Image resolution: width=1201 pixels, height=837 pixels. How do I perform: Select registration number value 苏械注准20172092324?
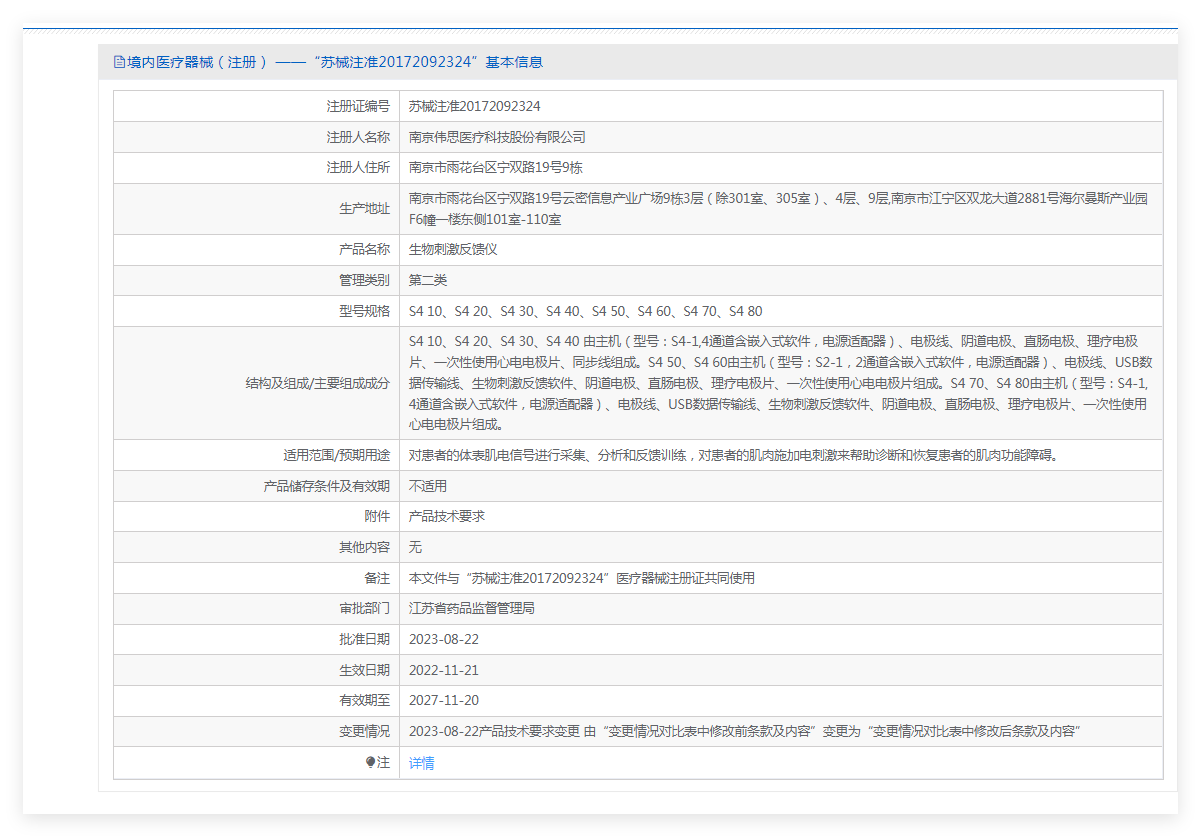[x=474, y=106]
